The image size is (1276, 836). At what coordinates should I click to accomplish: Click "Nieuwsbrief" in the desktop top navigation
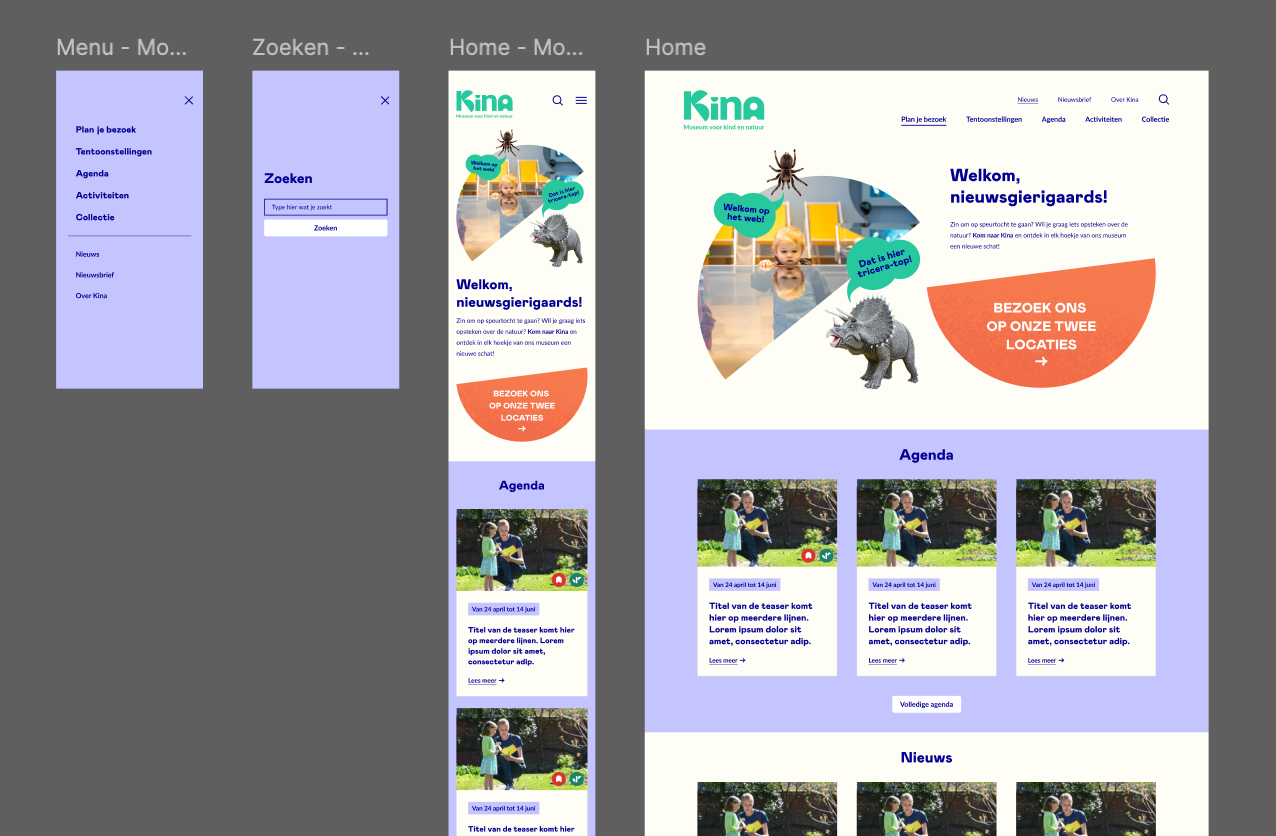pyautogui.click(x=1074, y=100)
